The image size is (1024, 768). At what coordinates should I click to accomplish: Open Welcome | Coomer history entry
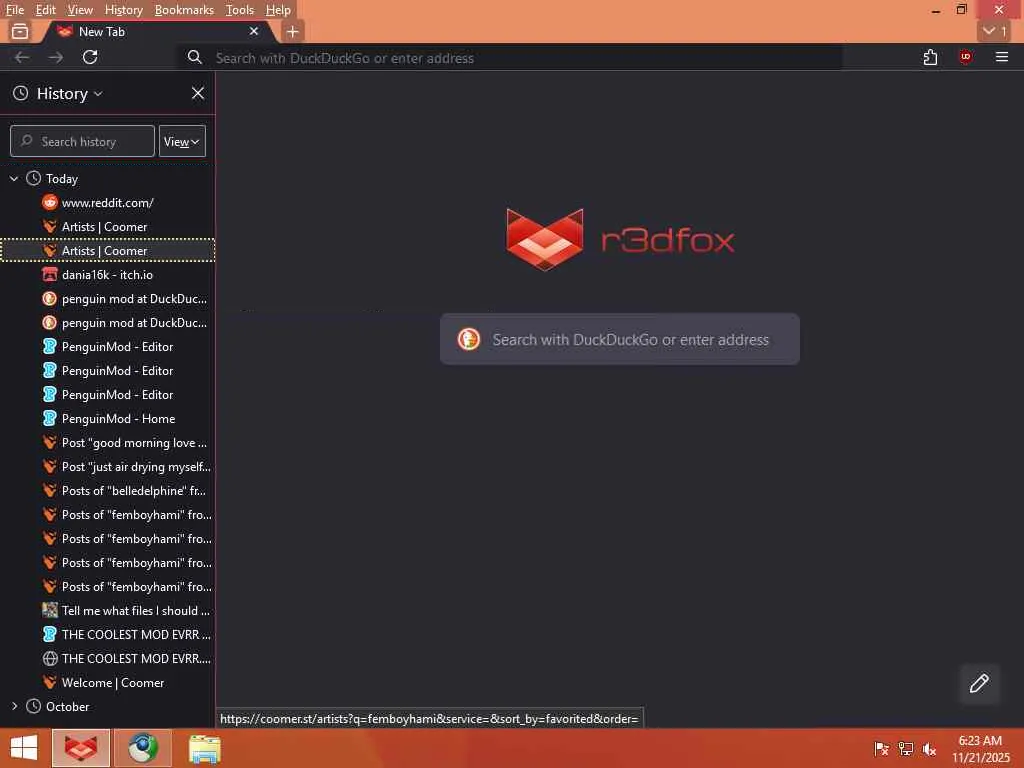point(108,682)
